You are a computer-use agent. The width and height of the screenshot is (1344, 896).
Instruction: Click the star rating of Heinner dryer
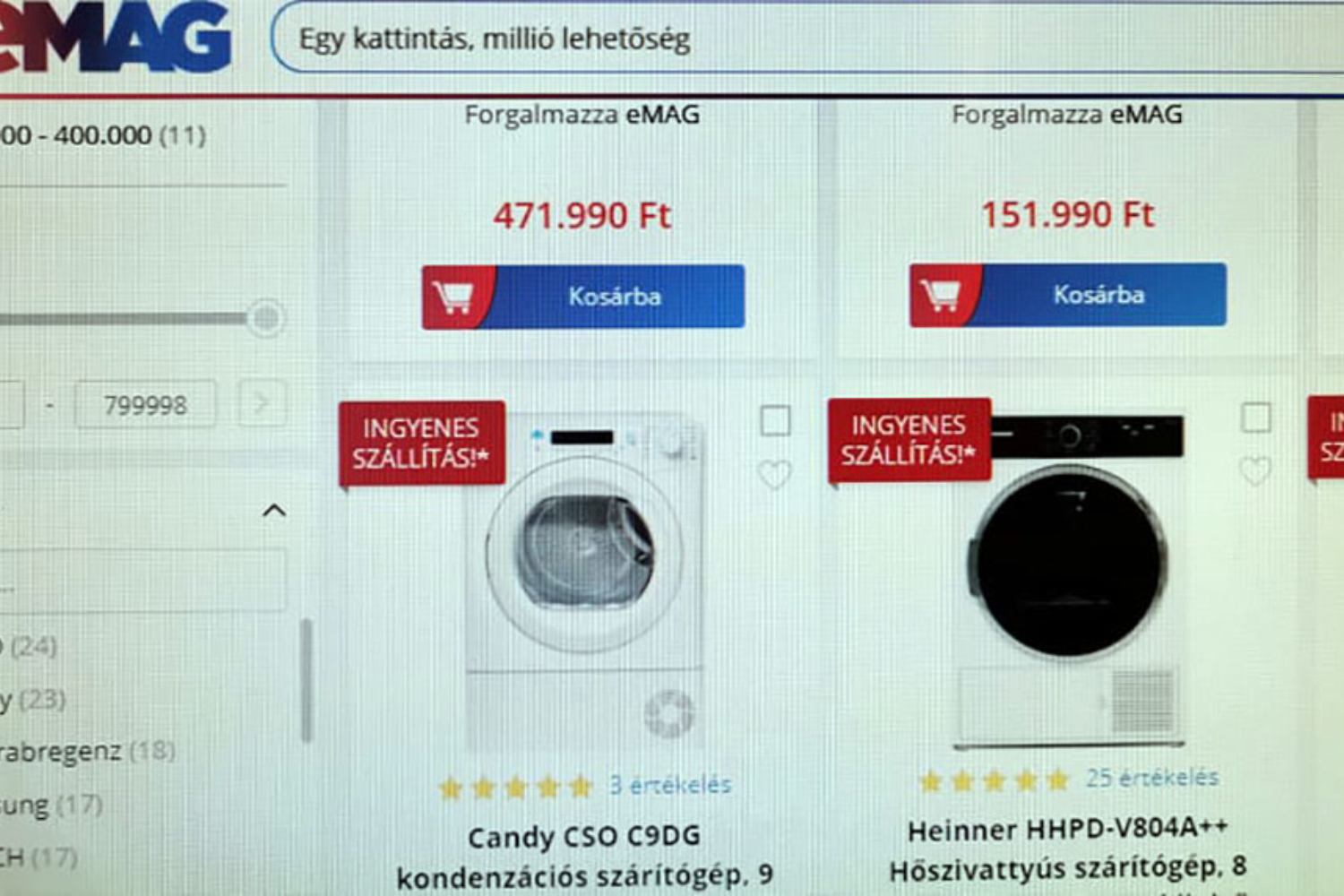coord(995,781)
